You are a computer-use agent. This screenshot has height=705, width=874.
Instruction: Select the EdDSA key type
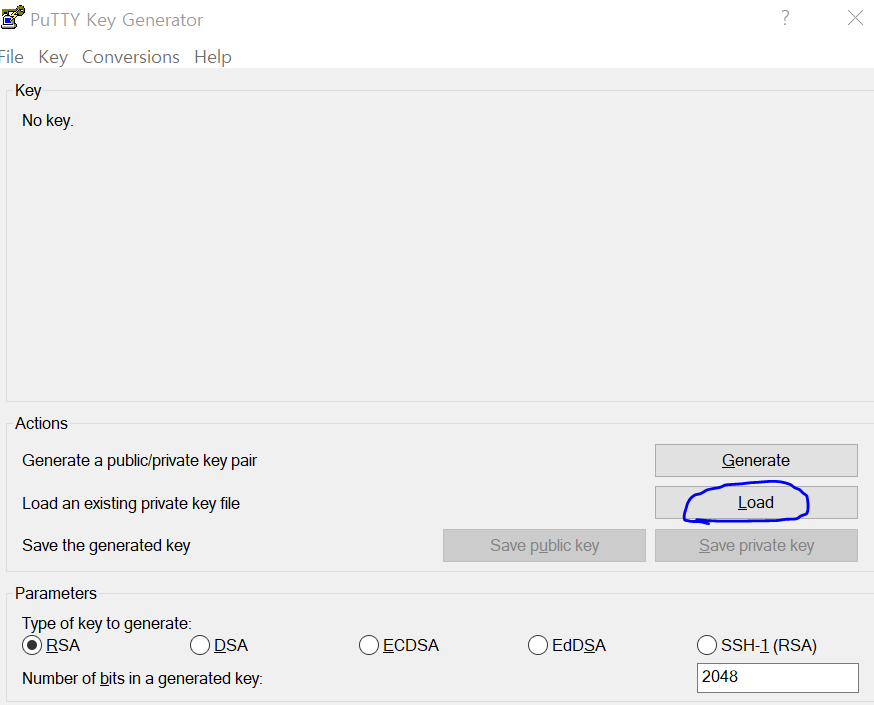567,645
